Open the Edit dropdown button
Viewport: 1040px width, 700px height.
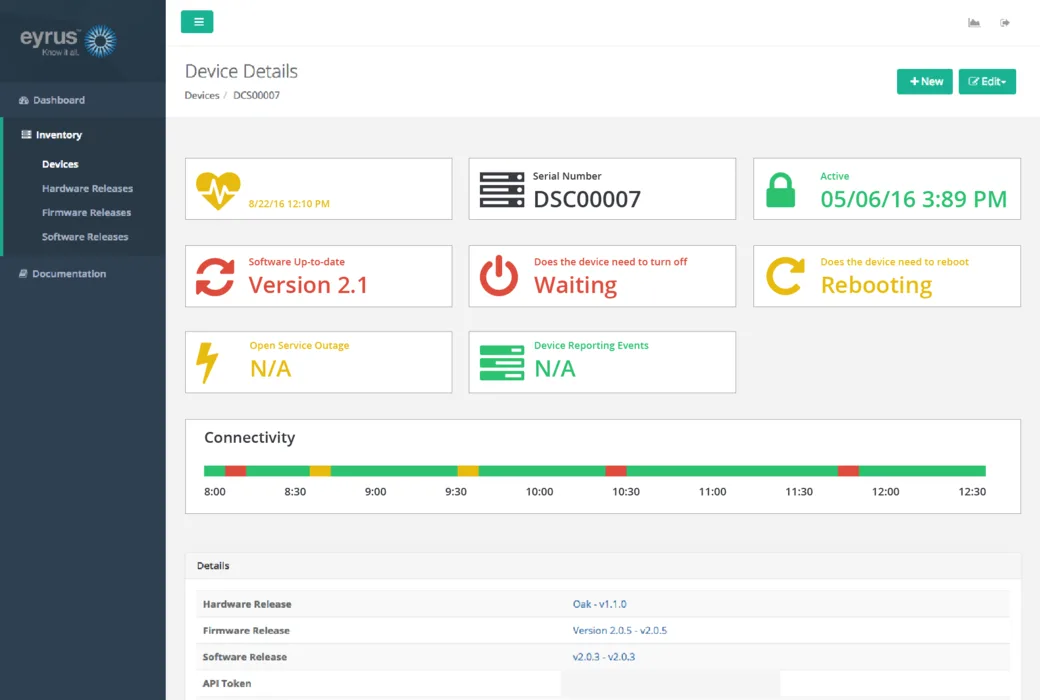coord(987,82)
